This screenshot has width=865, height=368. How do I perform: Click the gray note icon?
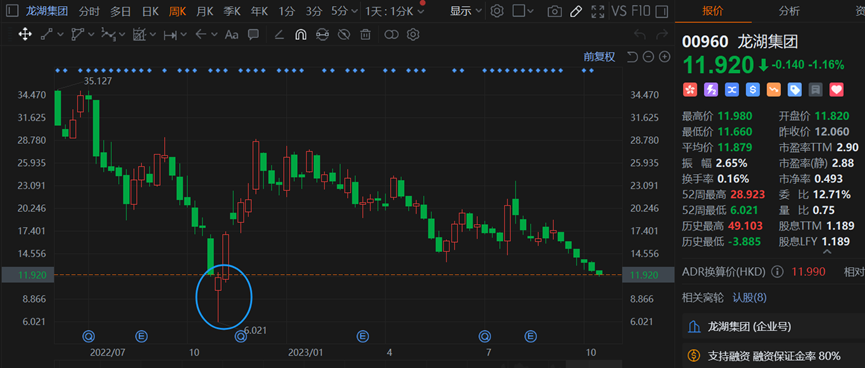(x=816, y=90)
